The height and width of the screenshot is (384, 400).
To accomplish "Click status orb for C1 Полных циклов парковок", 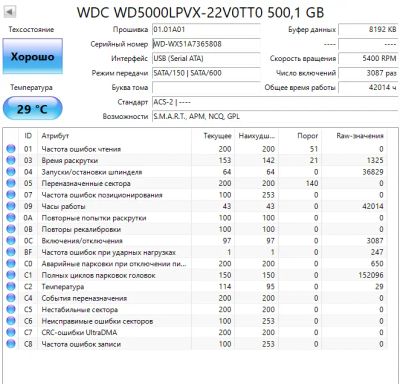I will [11, 275].
